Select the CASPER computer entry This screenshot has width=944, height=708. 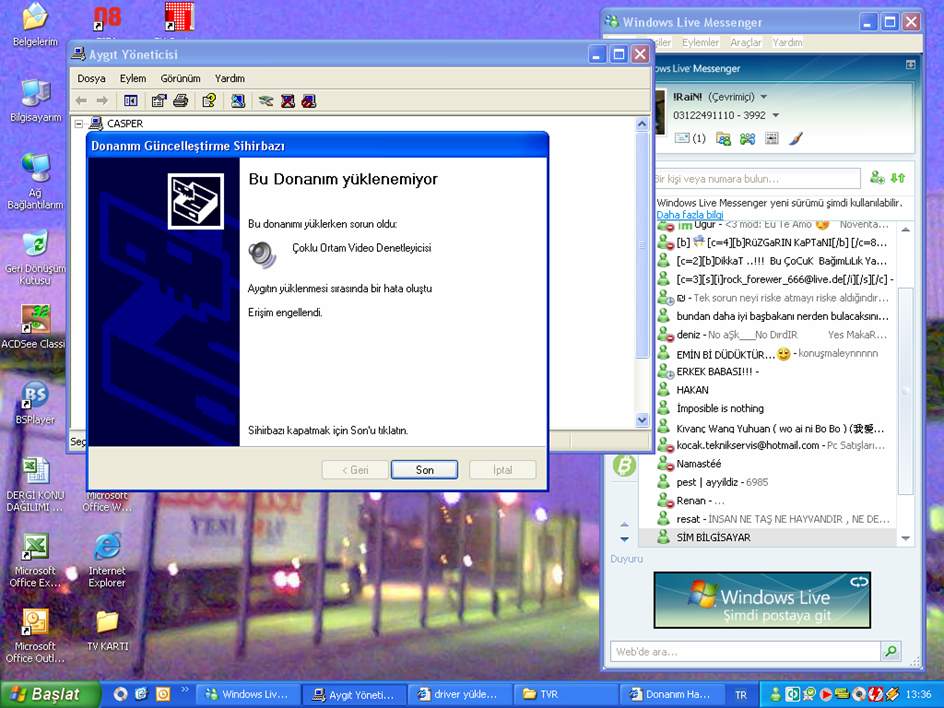(125, 124)
